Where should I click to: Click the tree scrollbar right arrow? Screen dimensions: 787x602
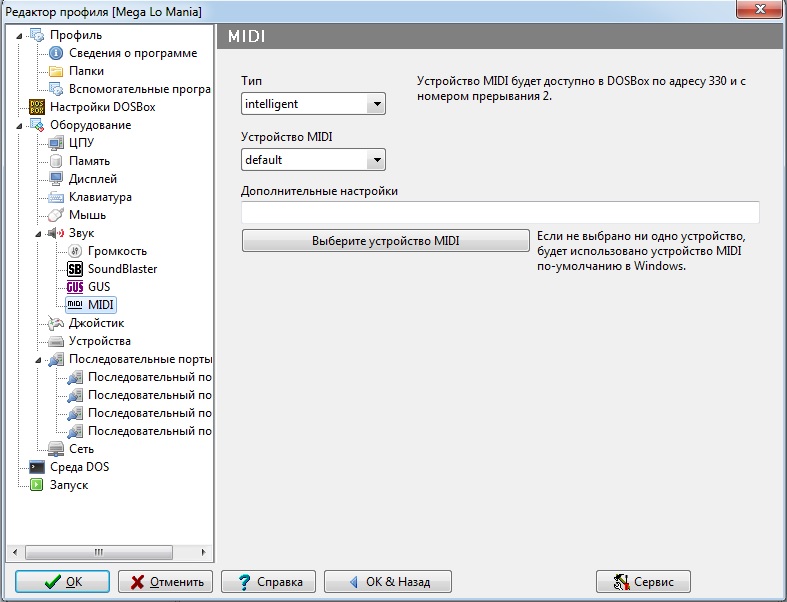click(x=203, y=552)
